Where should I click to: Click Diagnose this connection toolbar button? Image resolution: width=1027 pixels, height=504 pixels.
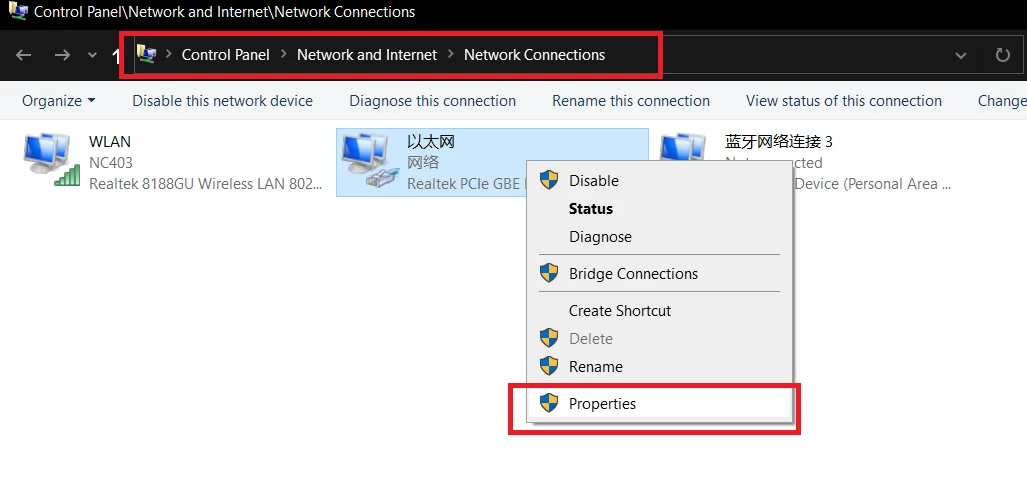pyautogui.click(x=432, y=101)
